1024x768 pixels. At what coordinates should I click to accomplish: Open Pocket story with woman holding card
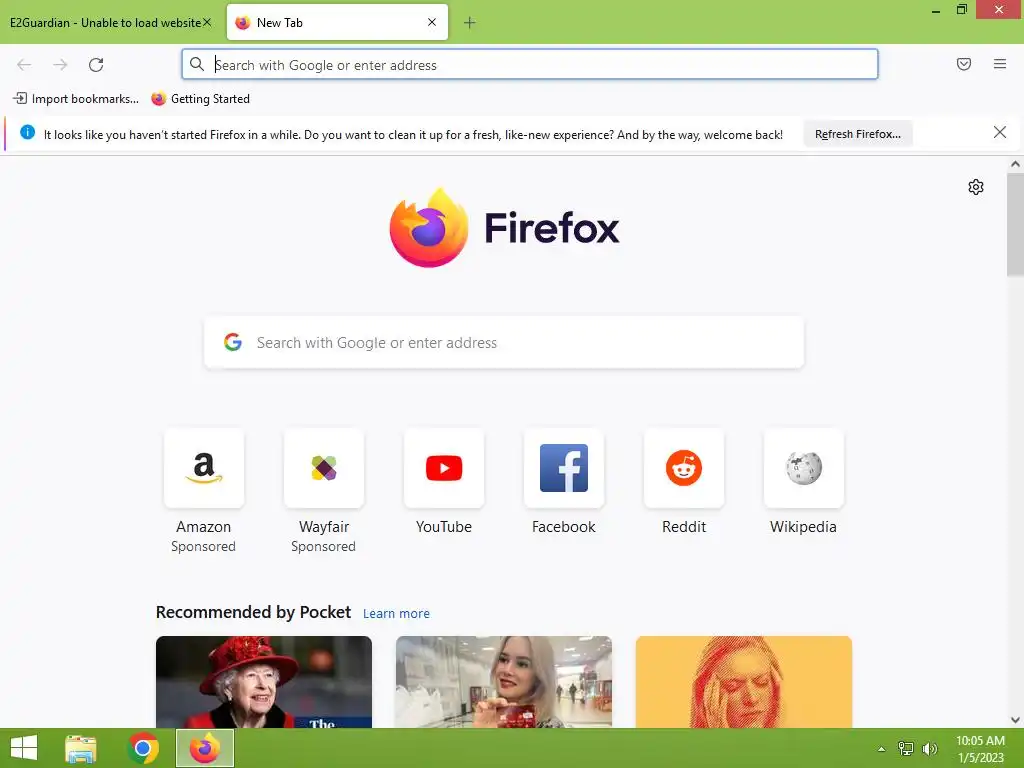(x=504, y=682)
